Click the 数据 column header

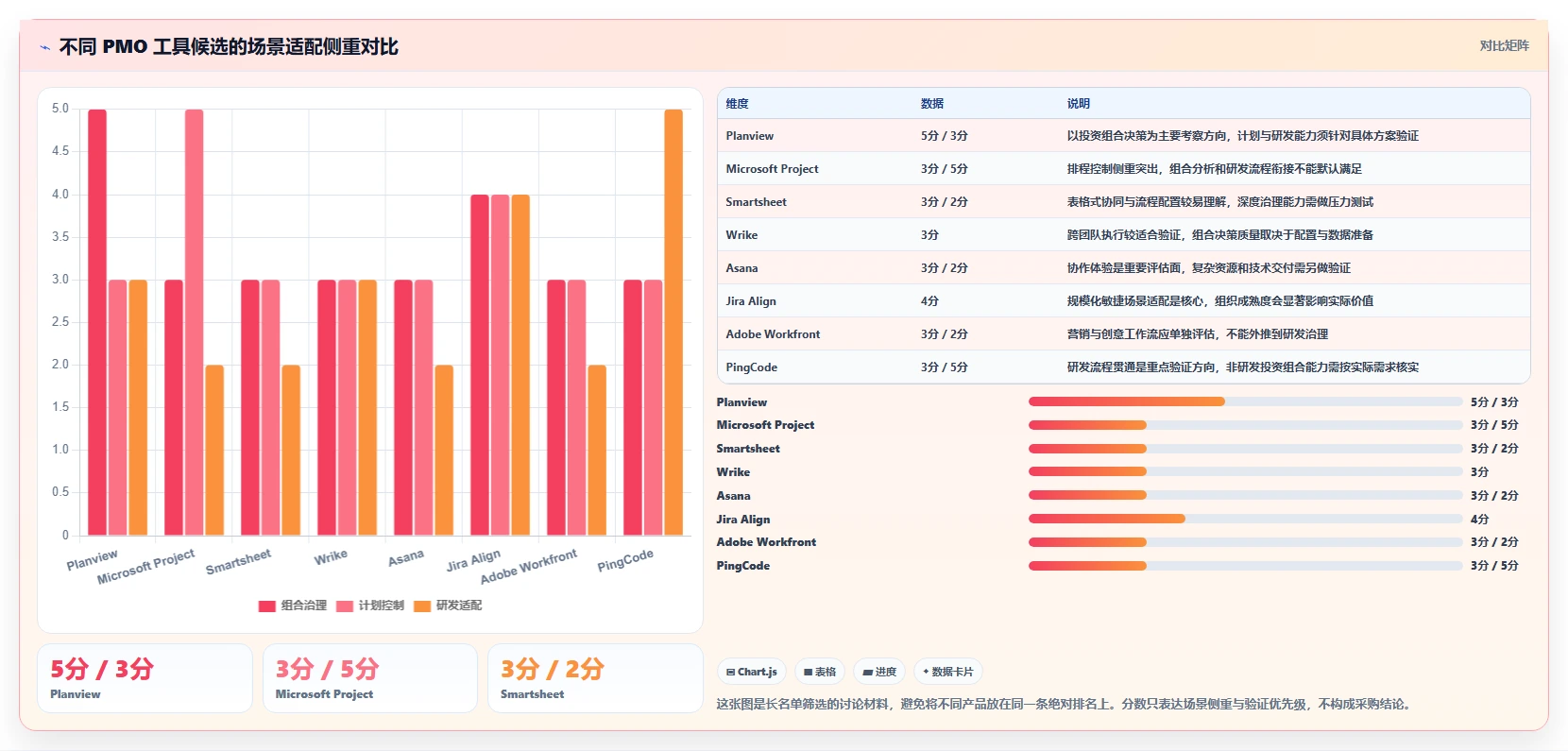pyautogui.click(x=932, y=104)
